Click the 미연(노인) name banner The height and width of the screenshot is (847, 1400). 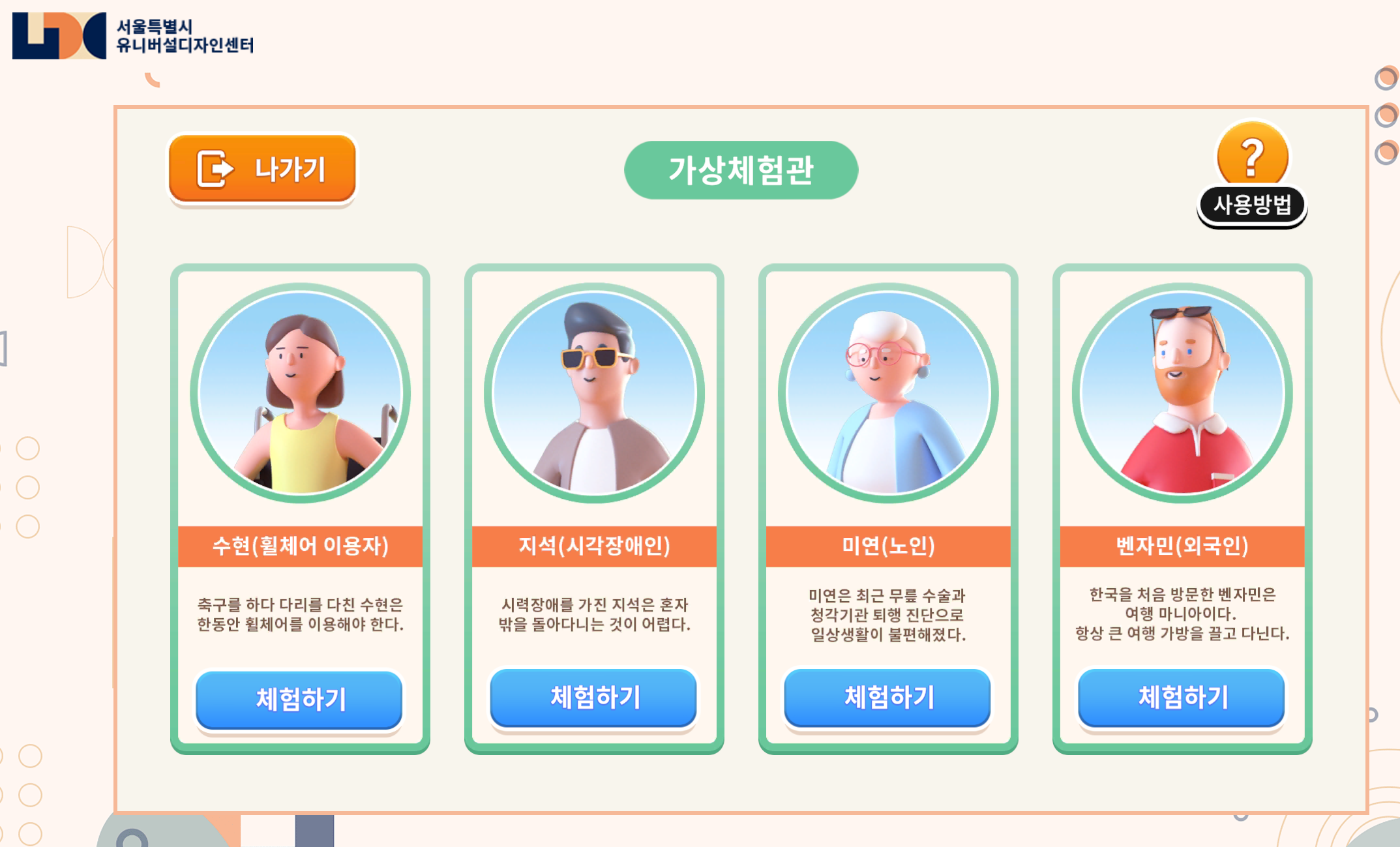[888, 546]
